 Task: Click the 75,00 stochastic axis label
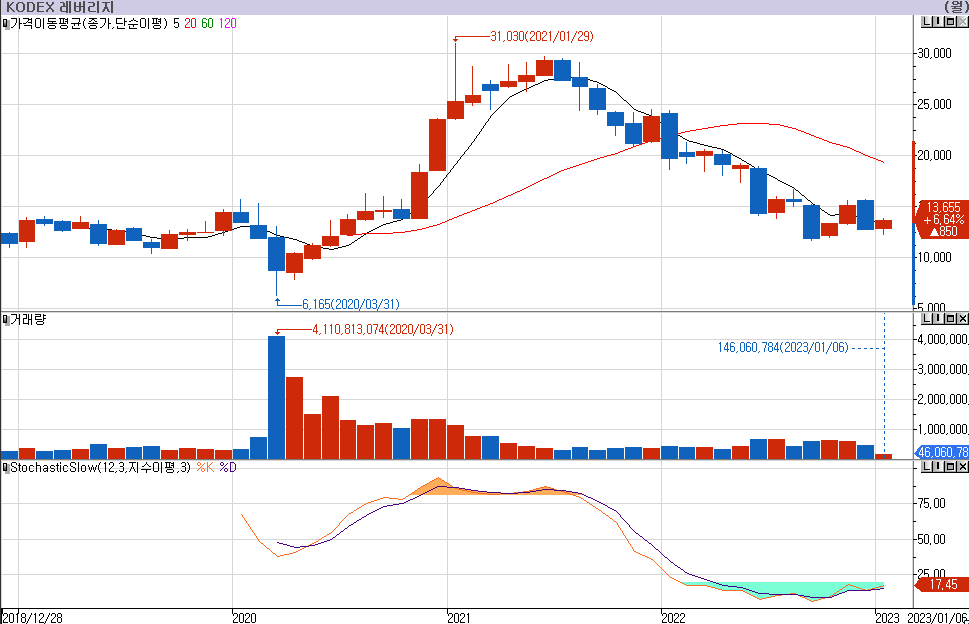(x=932, y=504)
